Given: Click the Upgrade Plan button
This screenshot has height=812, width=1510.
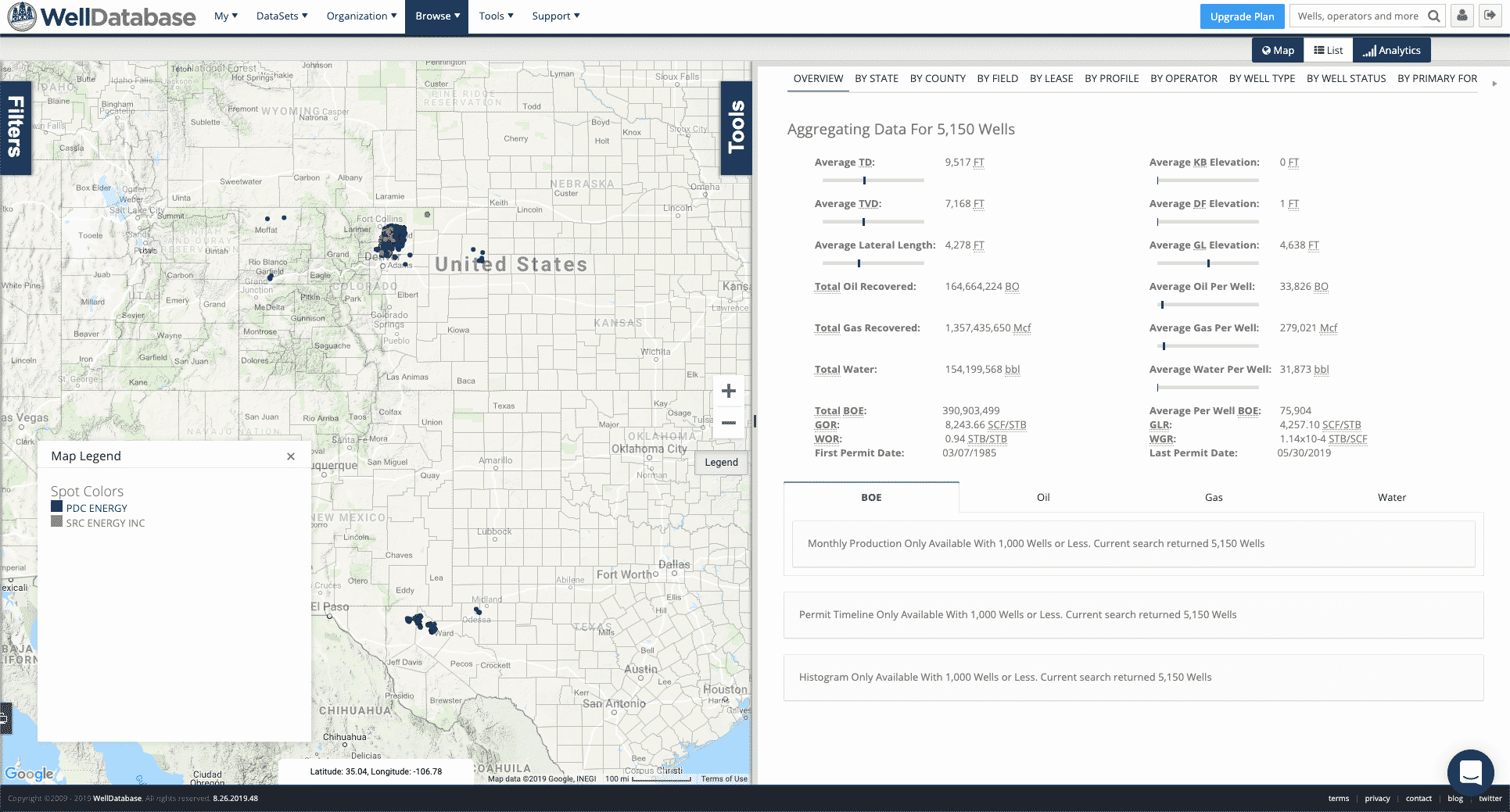Looking at the screenshot, I should point(1242,16).
